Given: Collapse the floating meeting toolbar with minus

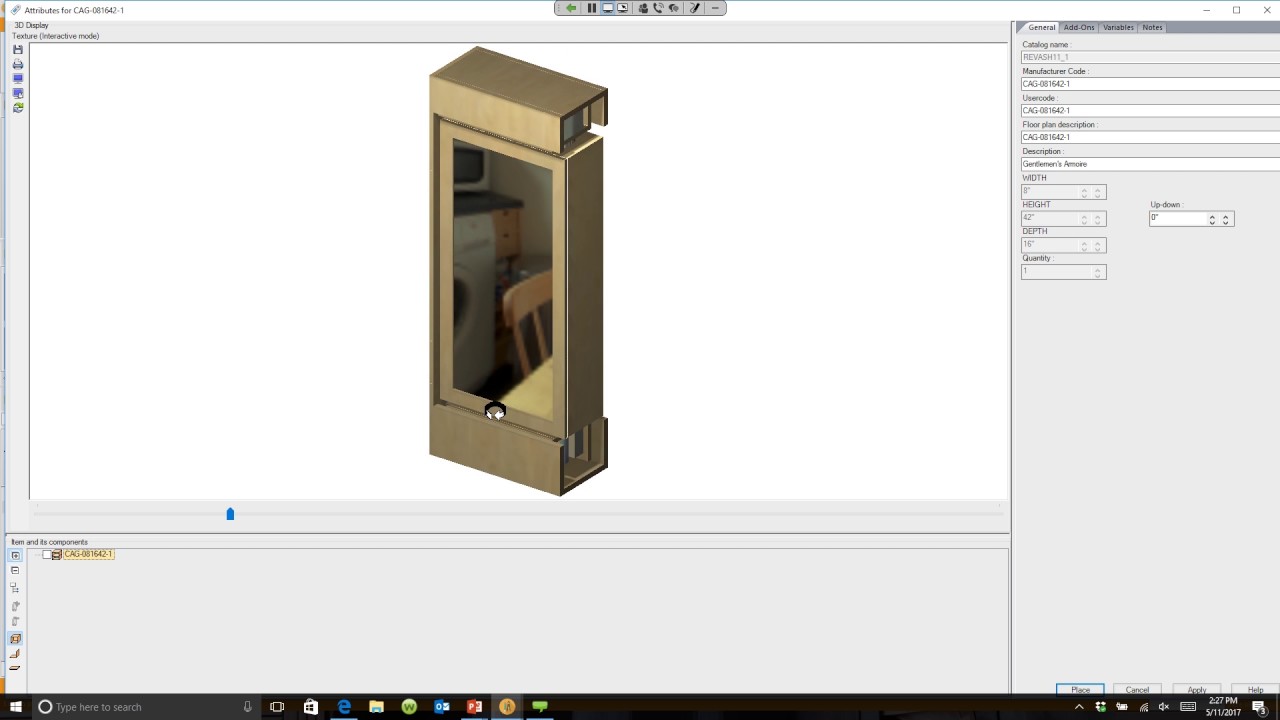Looking at the screenshot, I should pos(715,8).
